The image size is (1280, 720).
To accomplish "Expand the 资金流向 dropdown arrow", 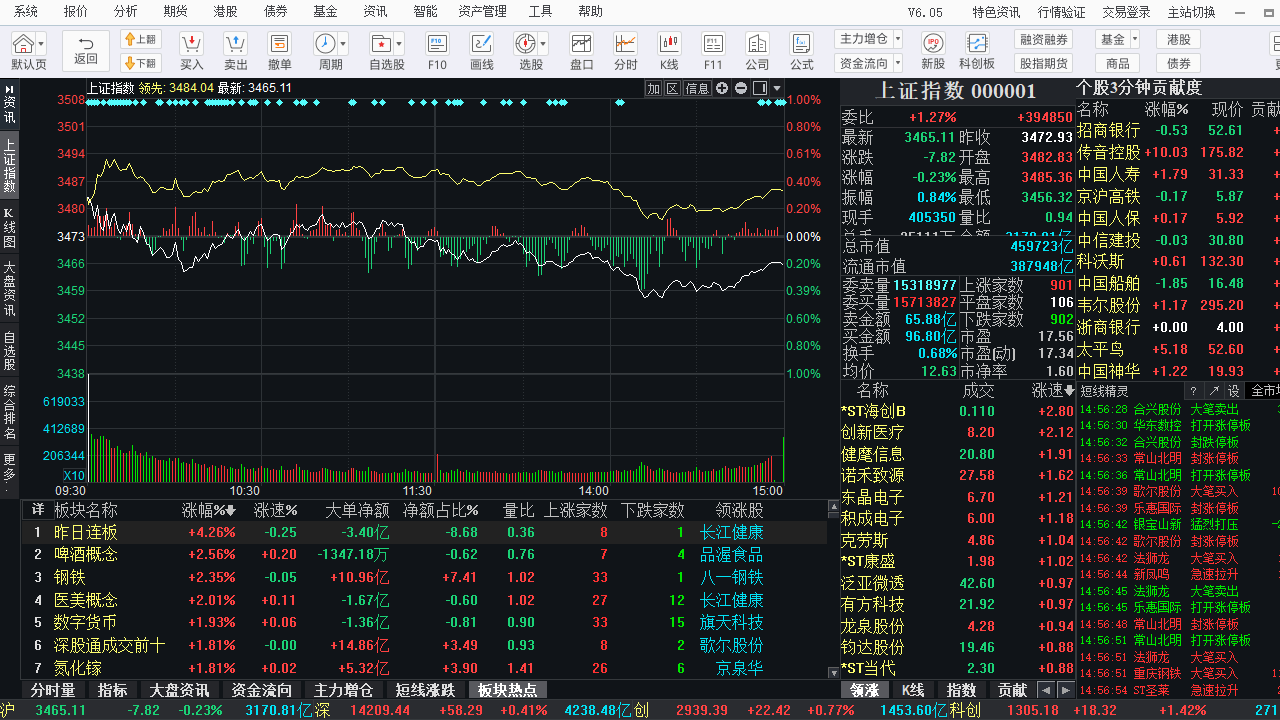I will 897,63.
